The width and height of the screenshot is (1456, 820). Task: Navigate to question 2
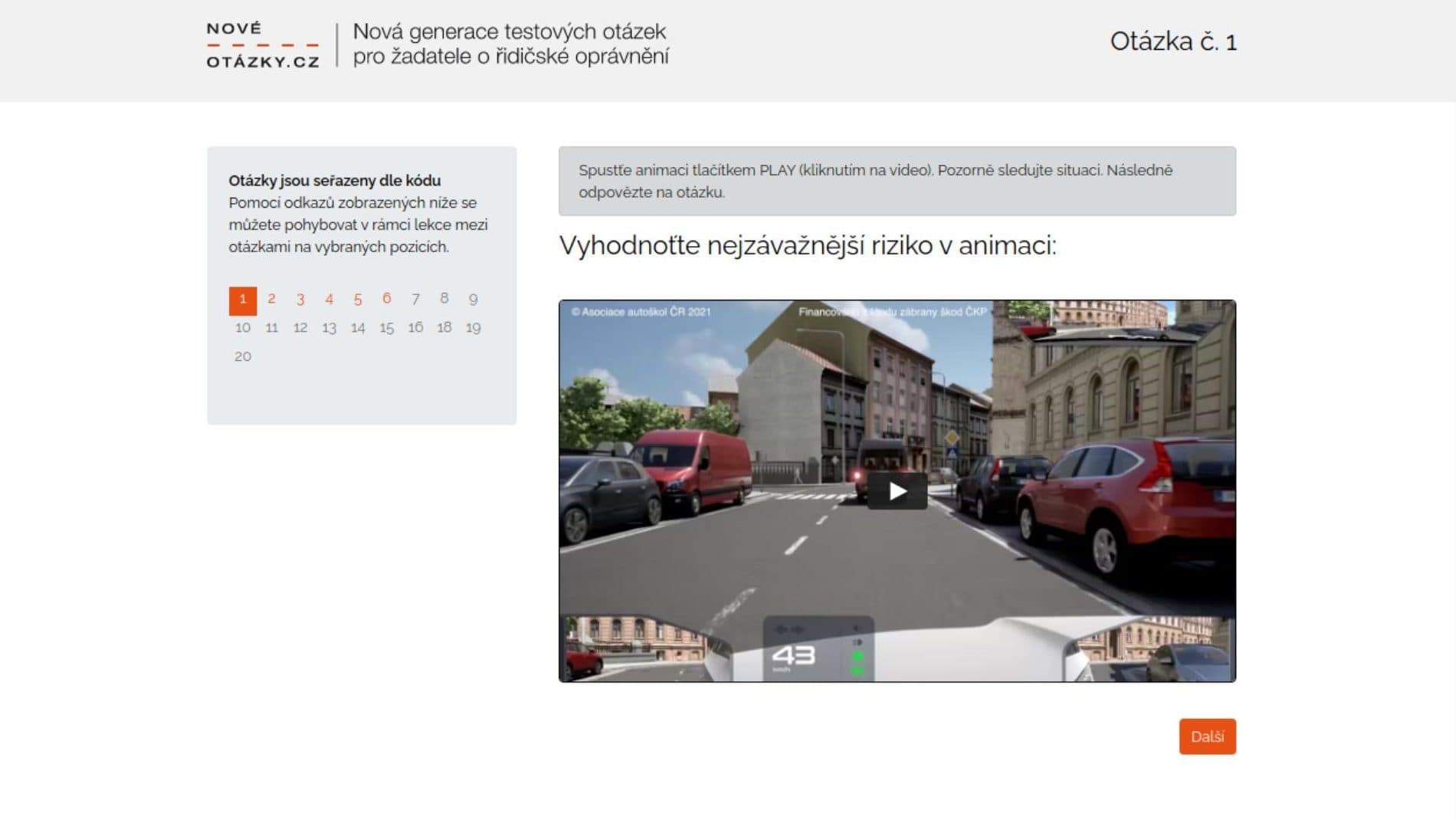[x=271, y=299]
